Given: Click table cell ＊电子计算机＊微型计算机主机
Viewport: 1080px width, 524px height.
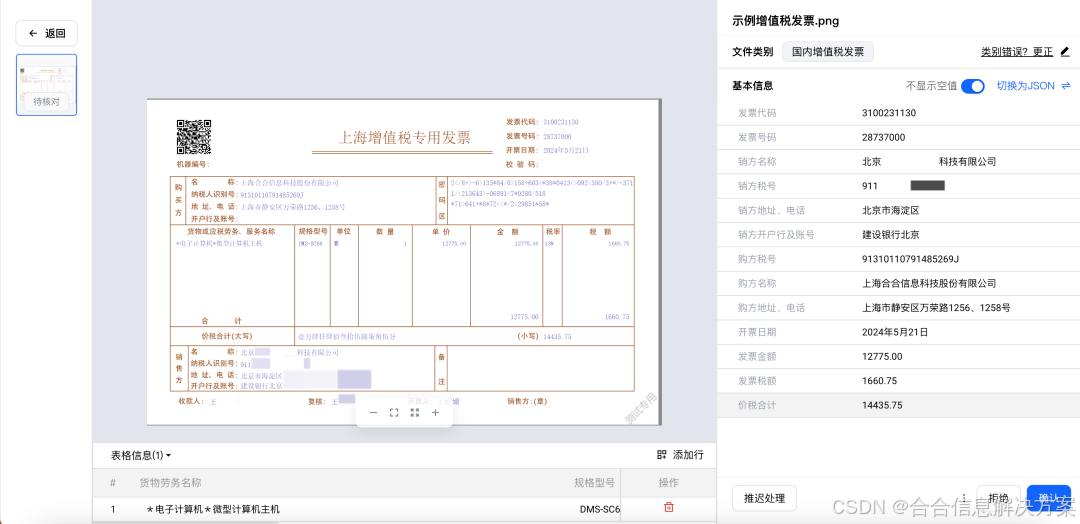Looking at the screenshot, I should pyautogui.click(x=213, y=510).
